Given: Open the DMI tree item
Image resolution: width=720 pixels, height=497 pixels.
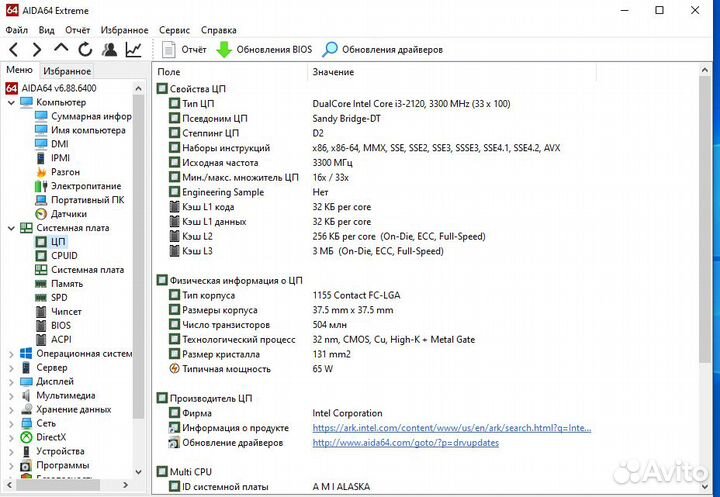Looking at the screenshot, I should pos(52,144).
